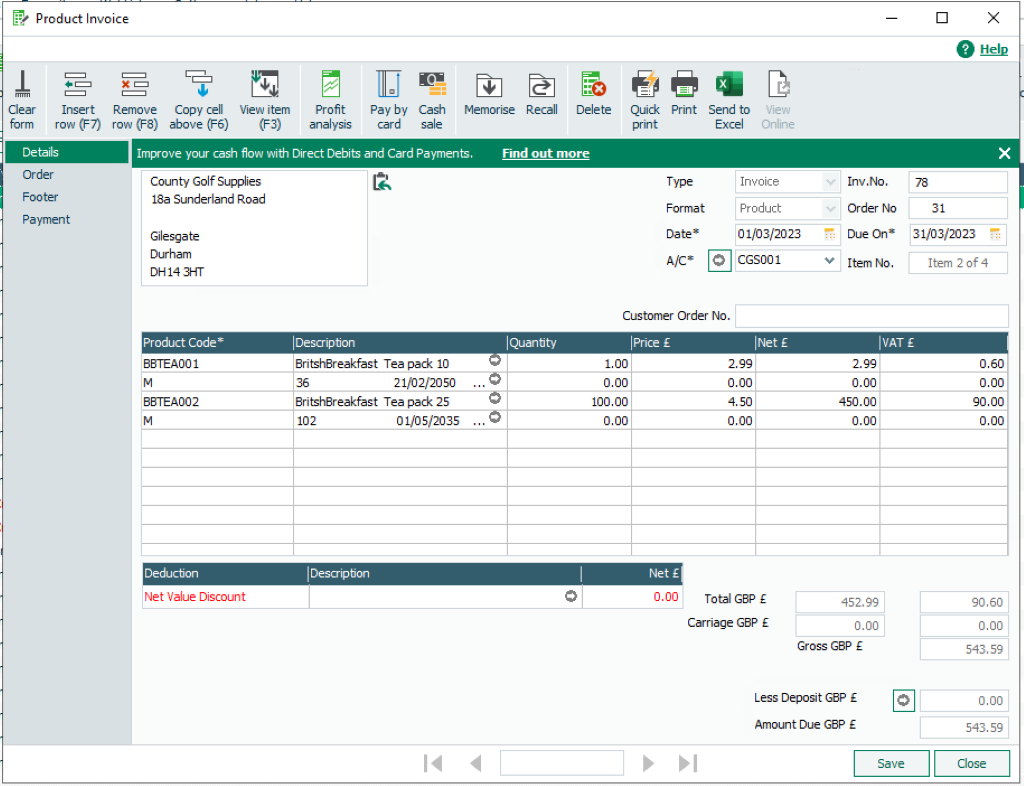
Task: Open the Help icon
Action: [x=965, y=49]
